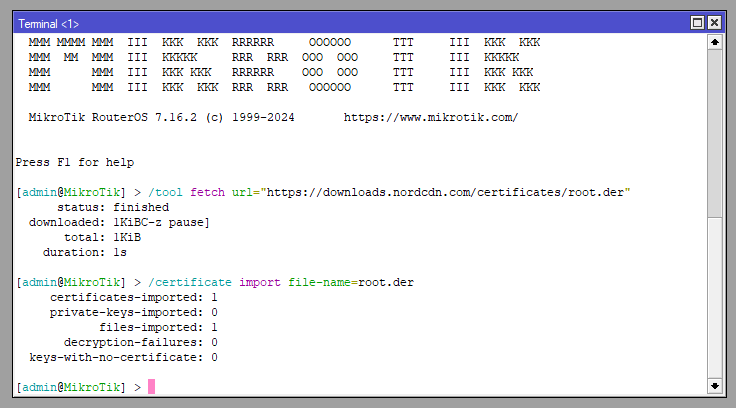Click the 'Press F1 for help' text

point(75,162)
